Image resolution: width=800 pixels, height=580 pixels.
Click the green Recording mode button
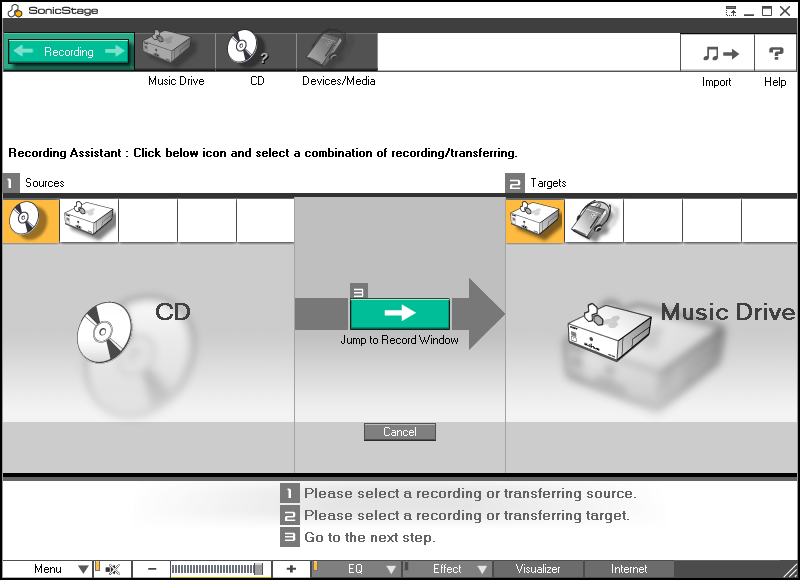68,52
